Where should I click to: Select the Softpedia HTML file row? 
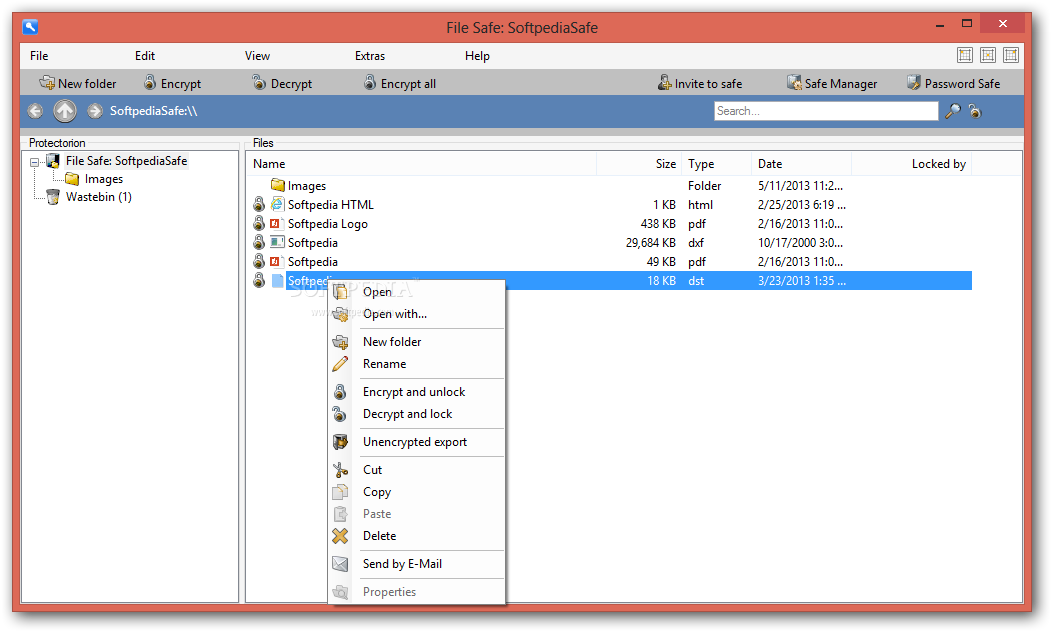pos(609,205)
